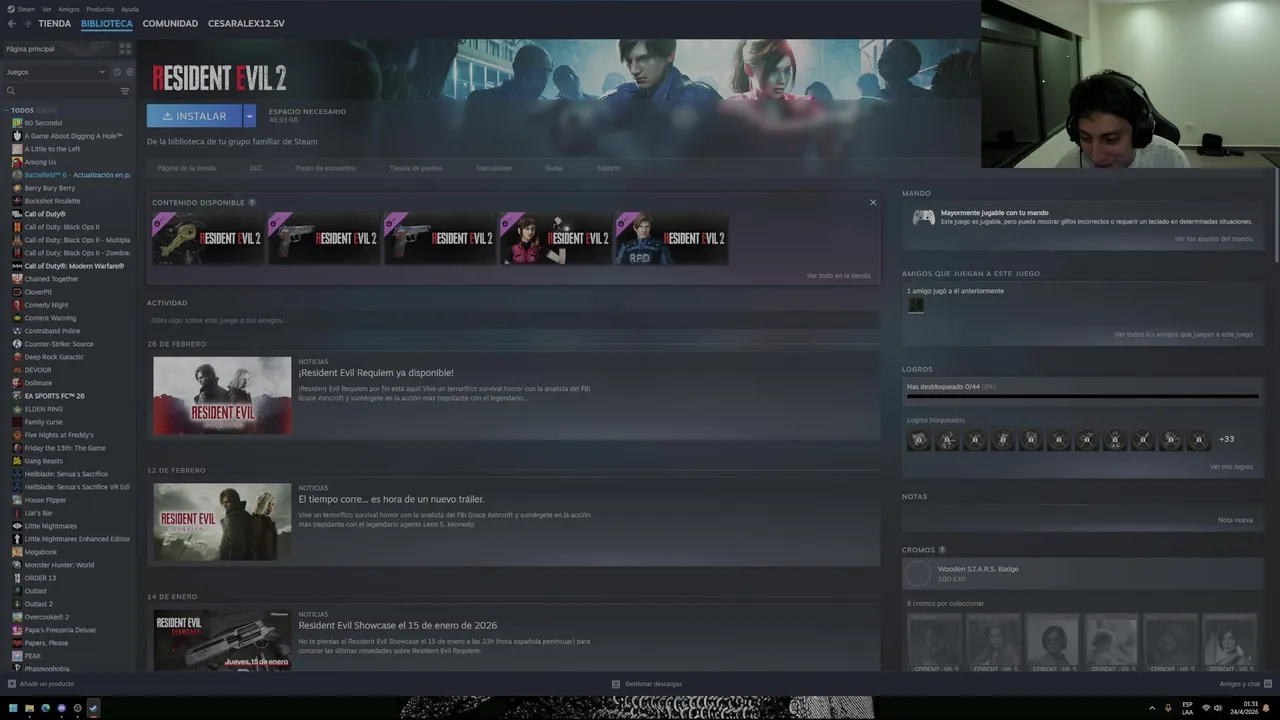Open the Juegos dropdown filter

tap(55, 72)
